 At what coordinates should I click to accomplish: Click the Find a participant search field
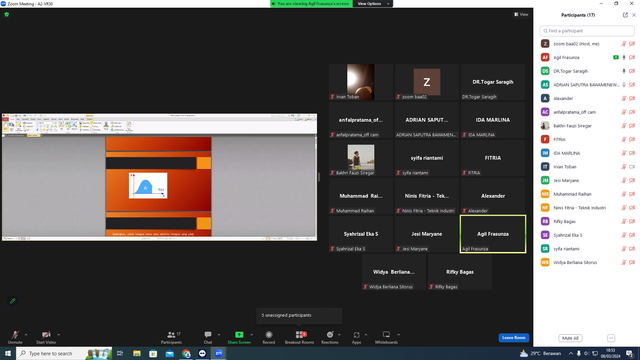(587, 31)
